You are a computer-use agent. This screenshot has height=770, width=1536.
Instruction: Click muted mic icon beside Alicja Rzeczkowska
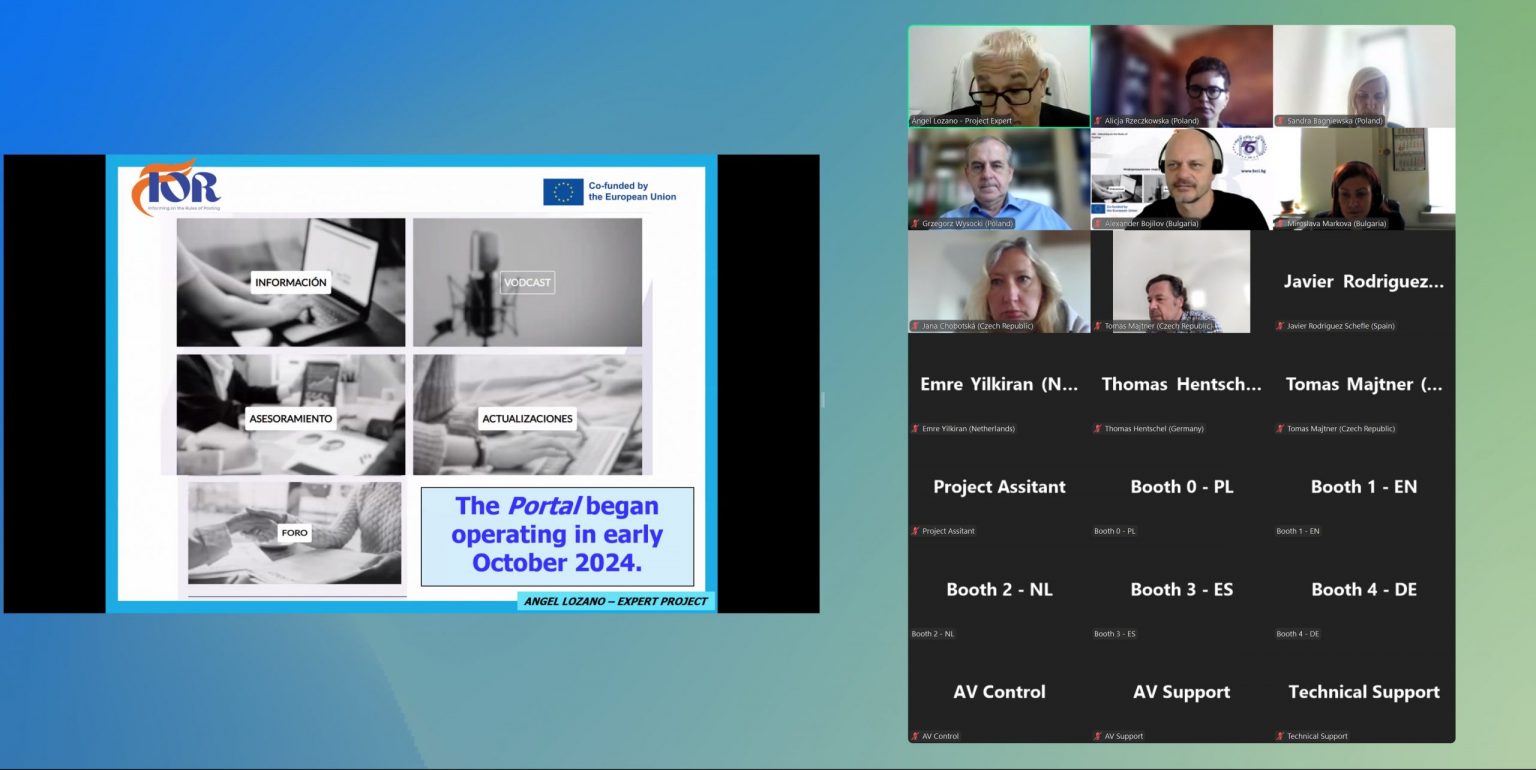[x=1098, y=121]
